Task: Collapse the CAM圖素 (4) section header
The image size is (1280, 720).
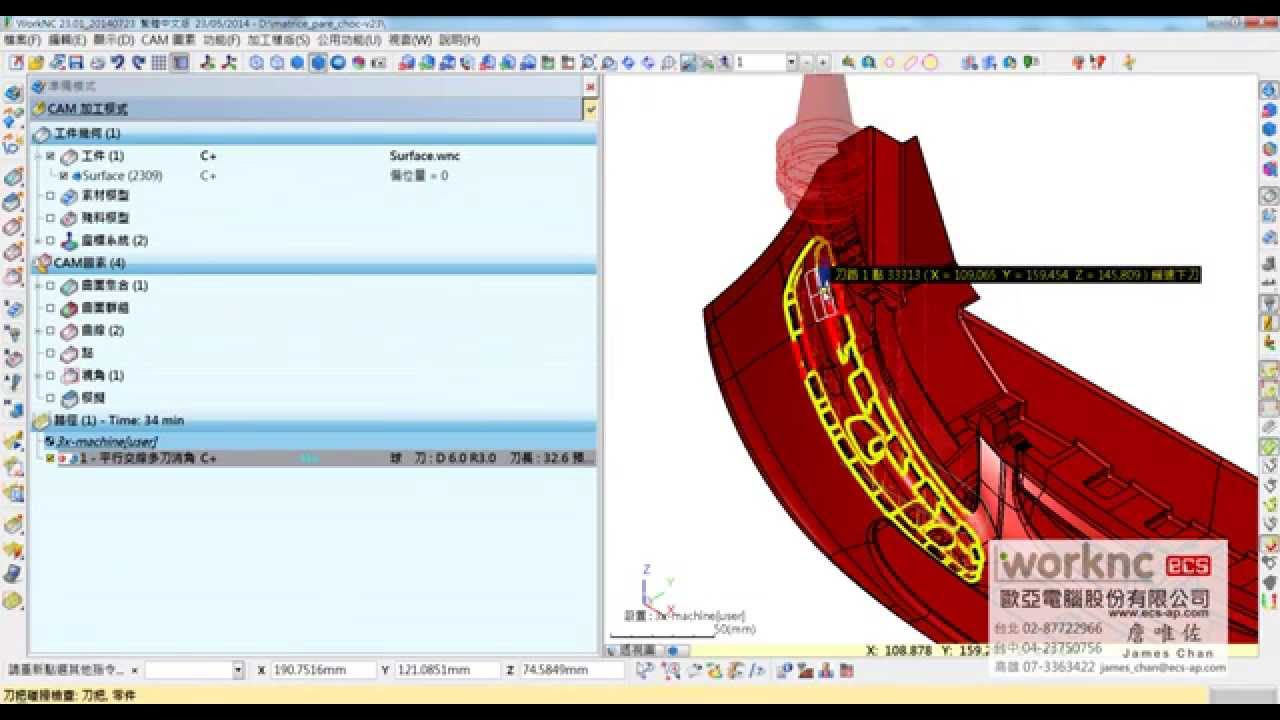Action: tap(312, 263)
